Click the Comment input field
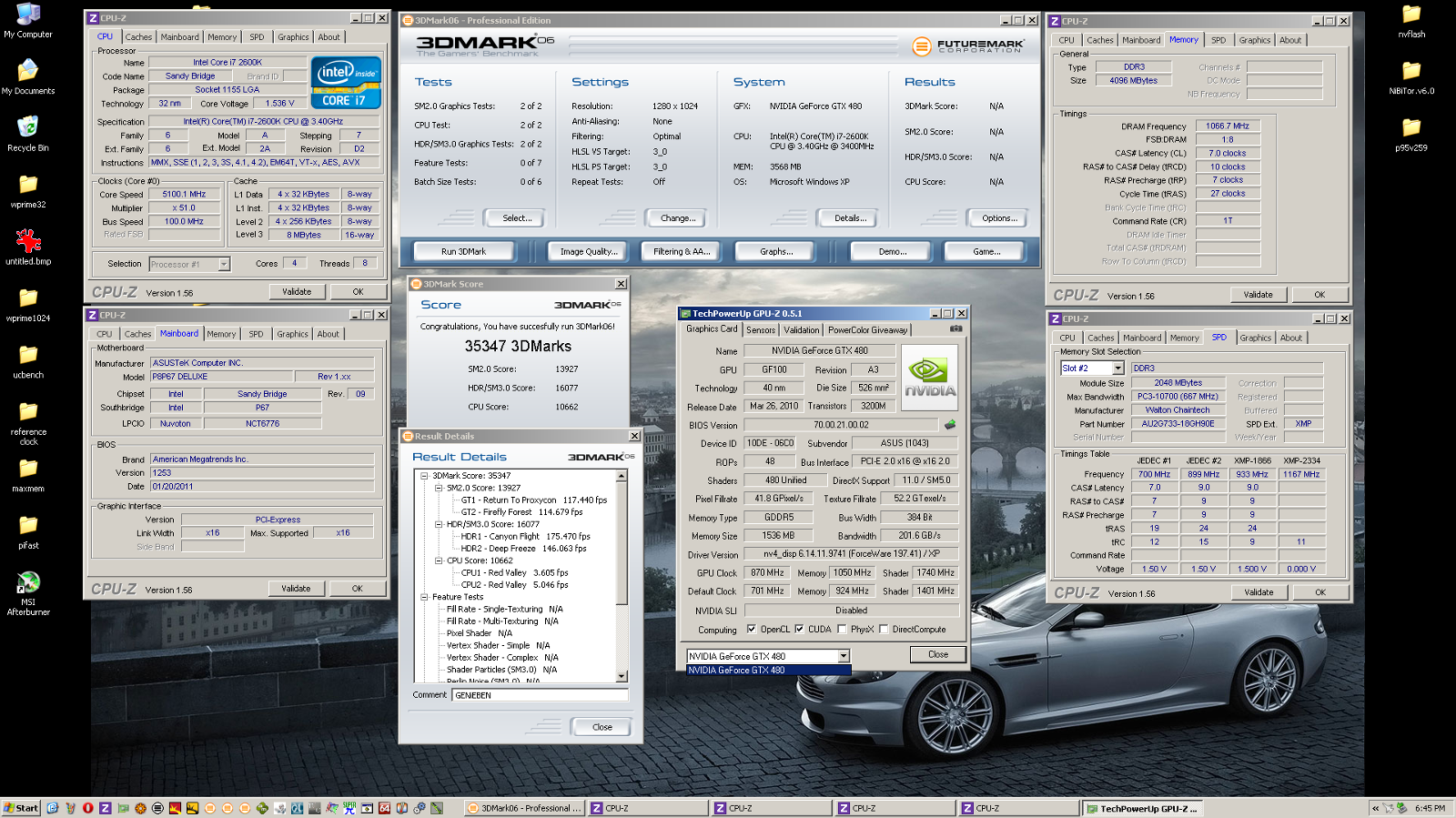Viewport: 1456px width, 818px height. (x=540, y=695)
